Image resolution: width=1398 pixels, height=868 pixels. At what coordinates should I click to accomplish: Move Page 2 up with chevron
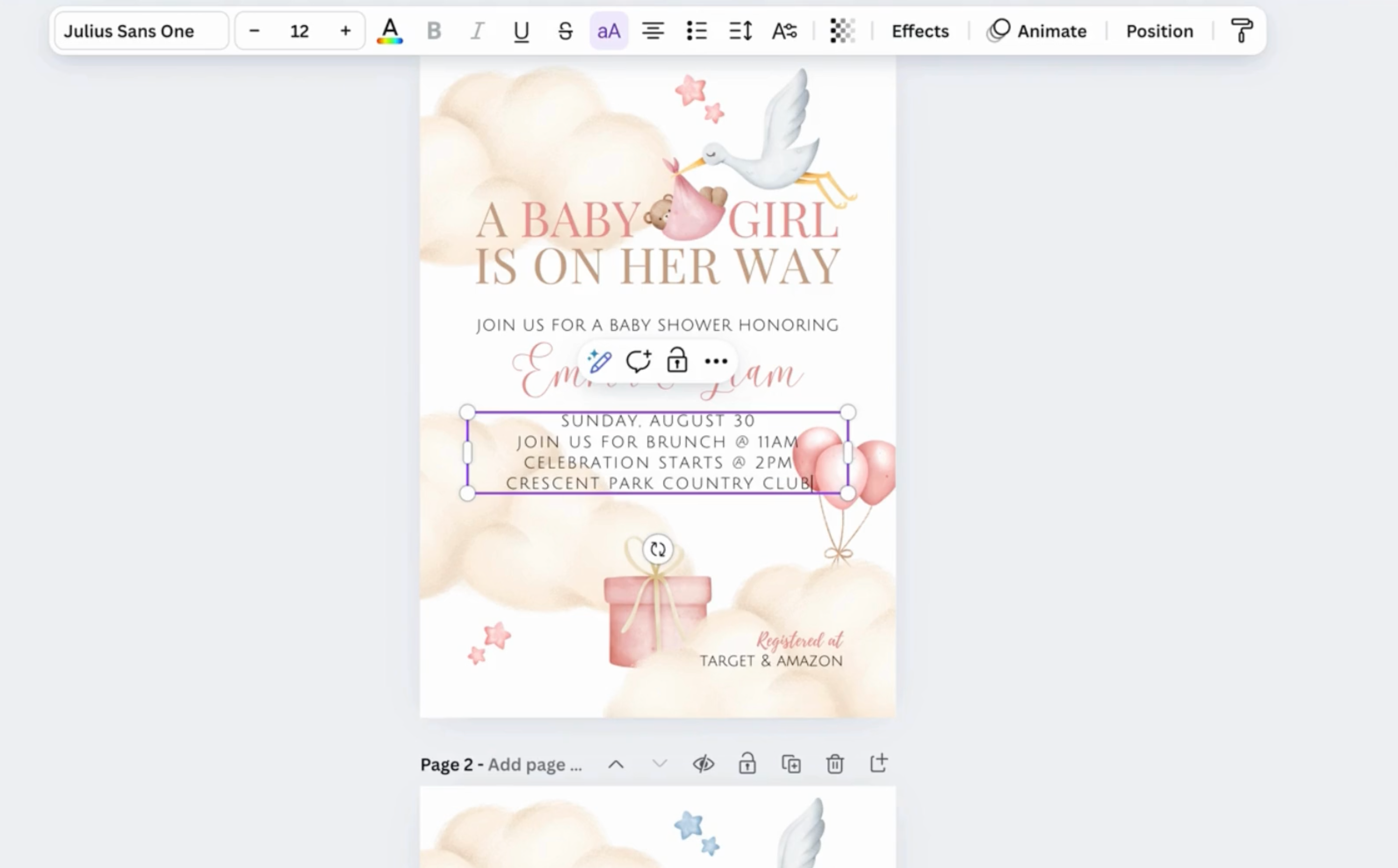point(616,765)
